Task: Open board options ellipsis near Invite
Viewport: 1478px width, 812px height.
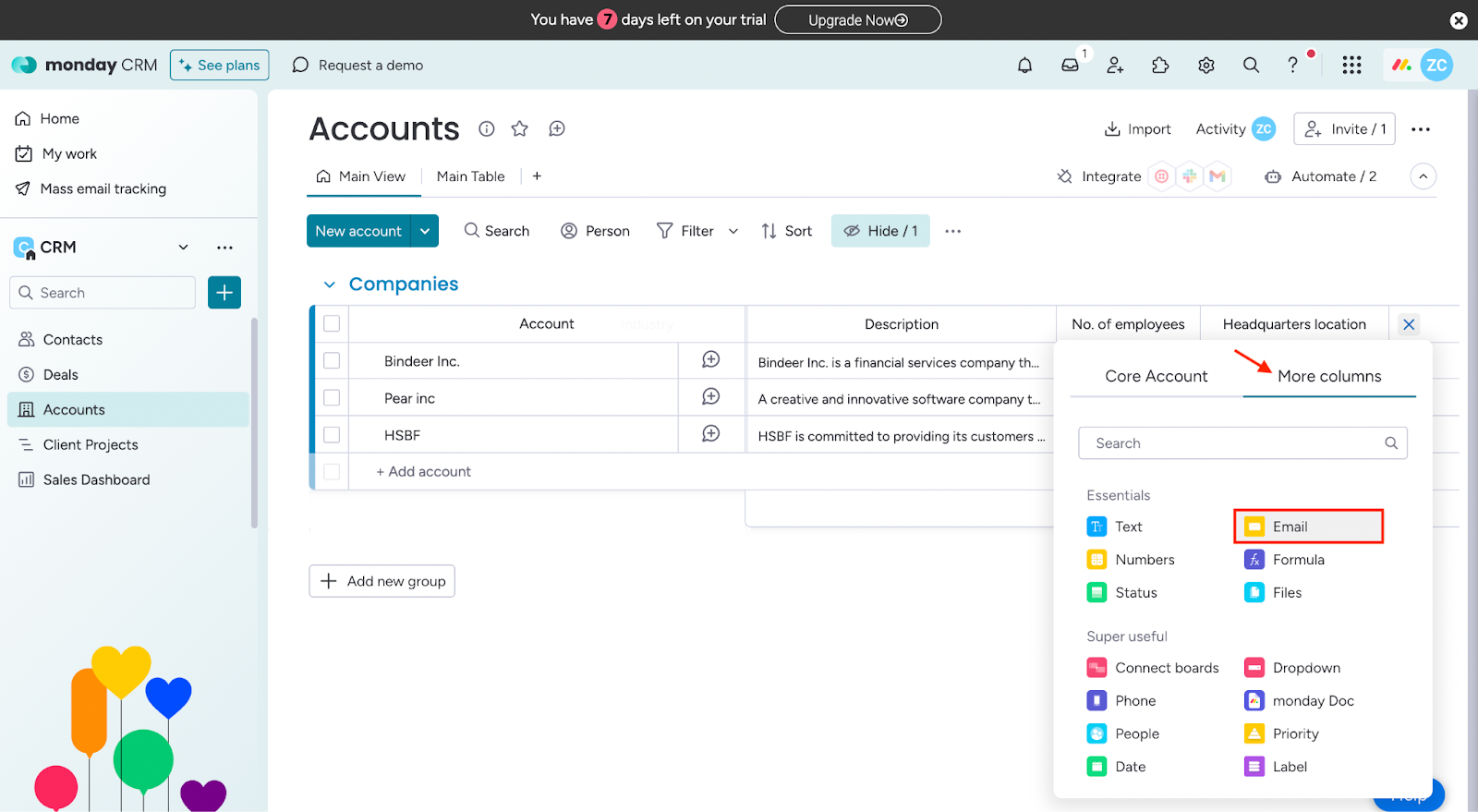Action: coord(1421,129)
